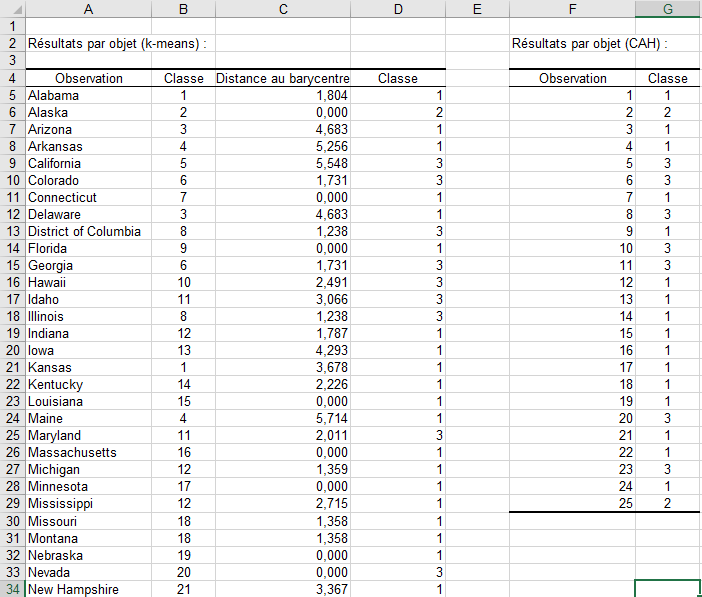Screen dimensions: 702x597
Task: Click the class value 20 for Nevada
Action: 184,572
